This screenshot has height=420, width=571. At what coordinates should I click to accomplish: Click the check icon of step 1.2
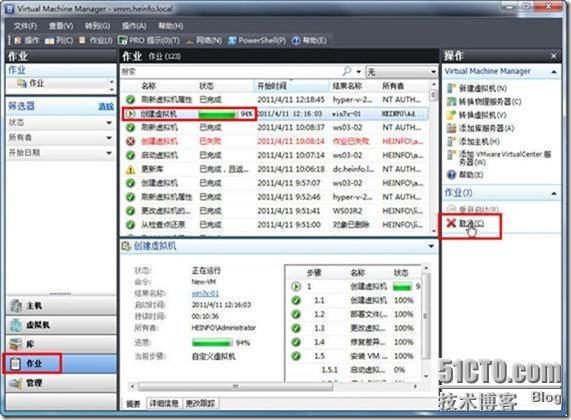(x=296, y=314)
